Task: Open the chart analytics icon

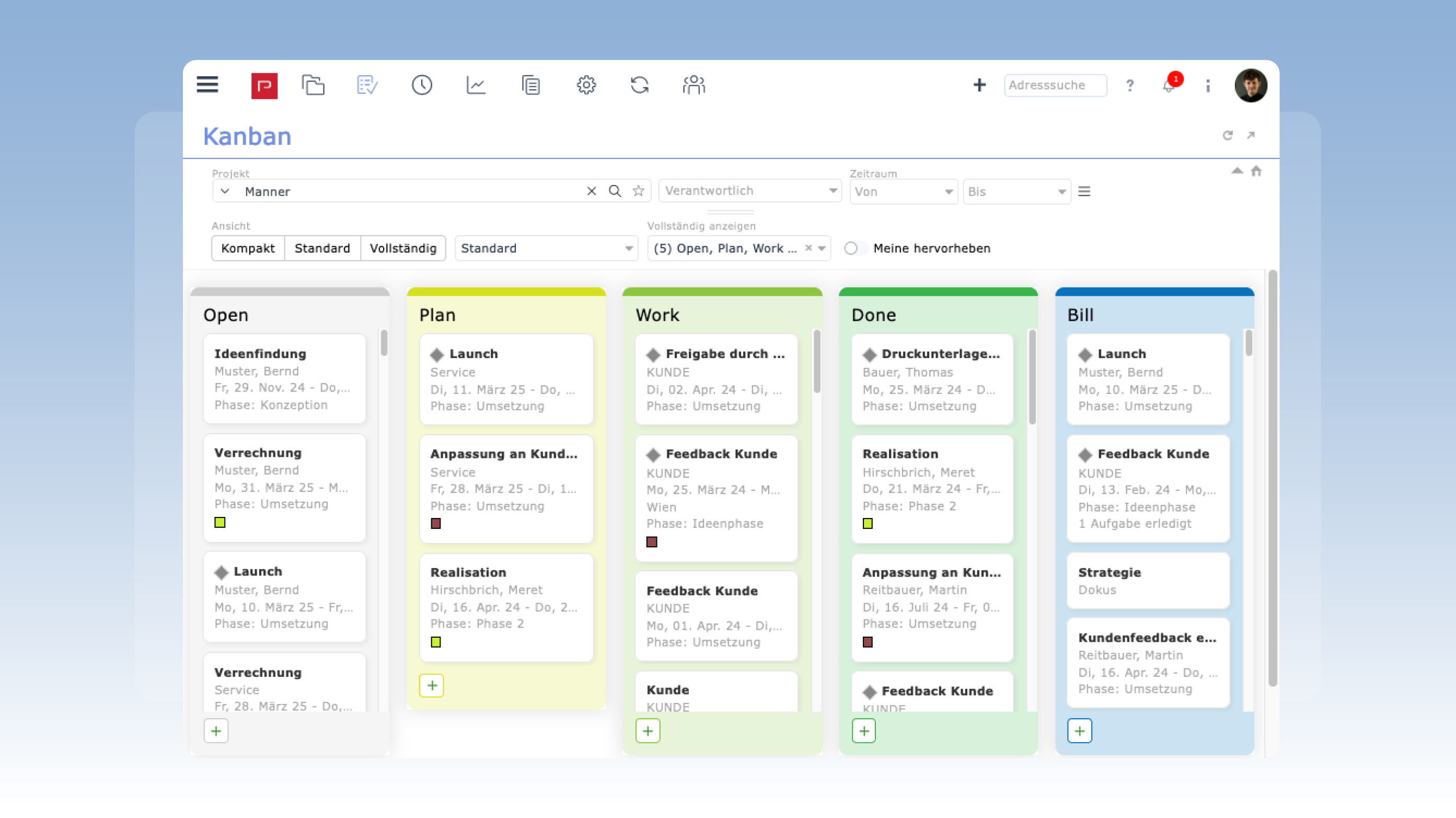Action: tap(476, 85)
